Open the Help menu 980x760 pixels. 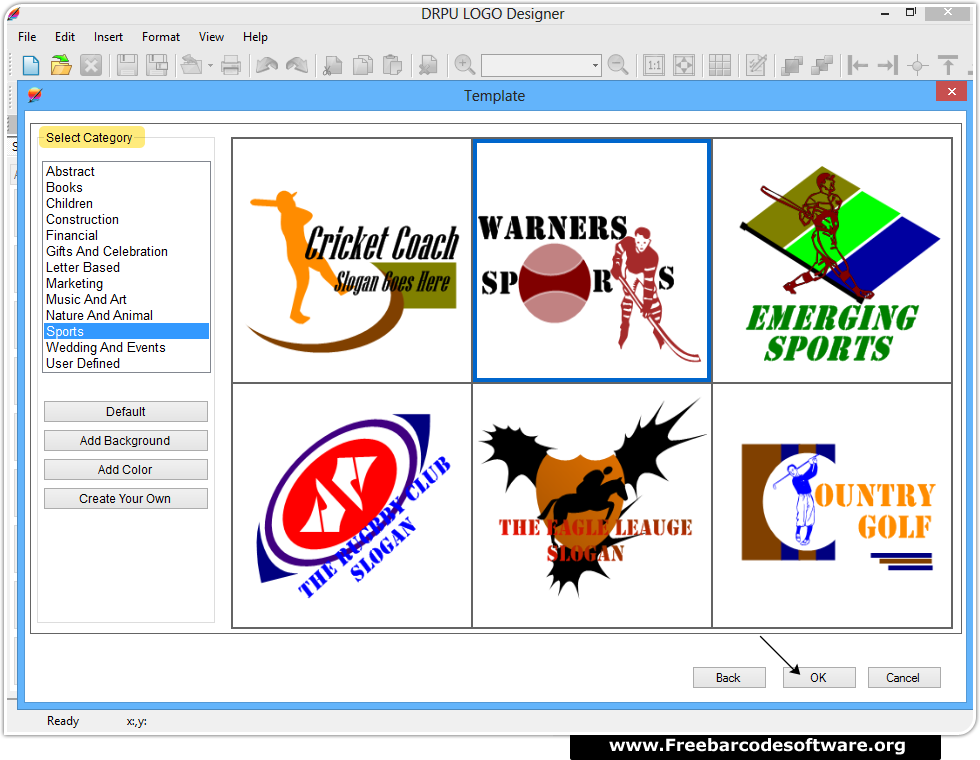255,37
